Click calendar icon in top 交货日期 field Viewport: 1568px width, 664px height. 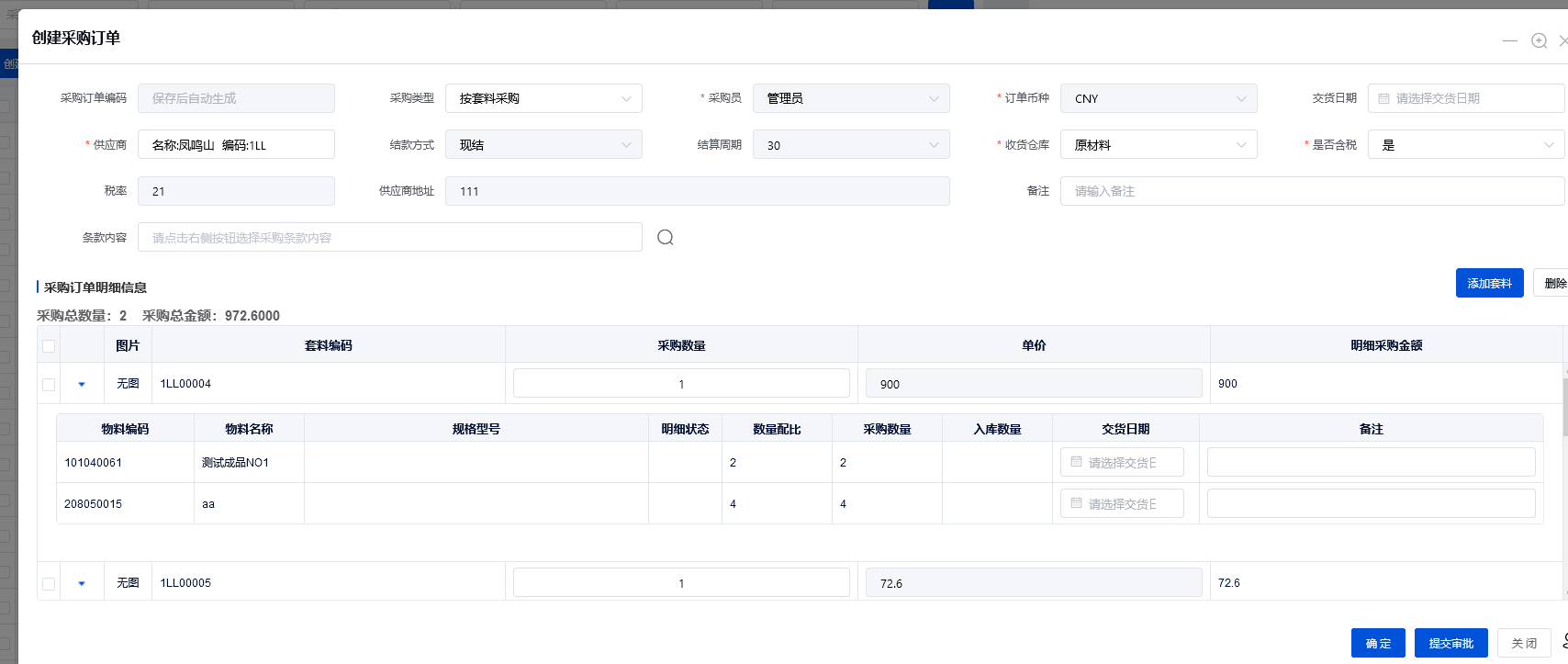[1383, 98]
